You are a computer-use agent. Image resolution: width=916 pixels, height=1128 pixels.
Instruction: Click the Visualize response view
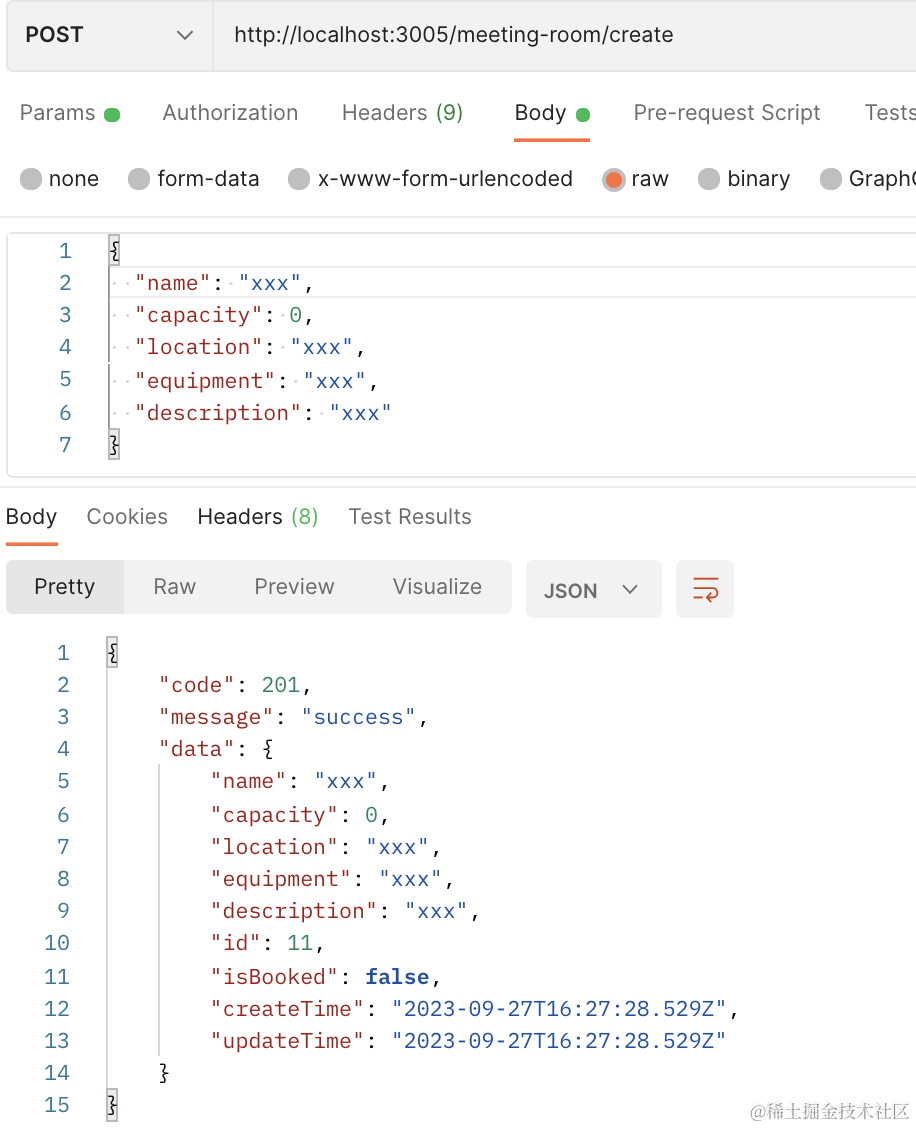coord(437,587)
